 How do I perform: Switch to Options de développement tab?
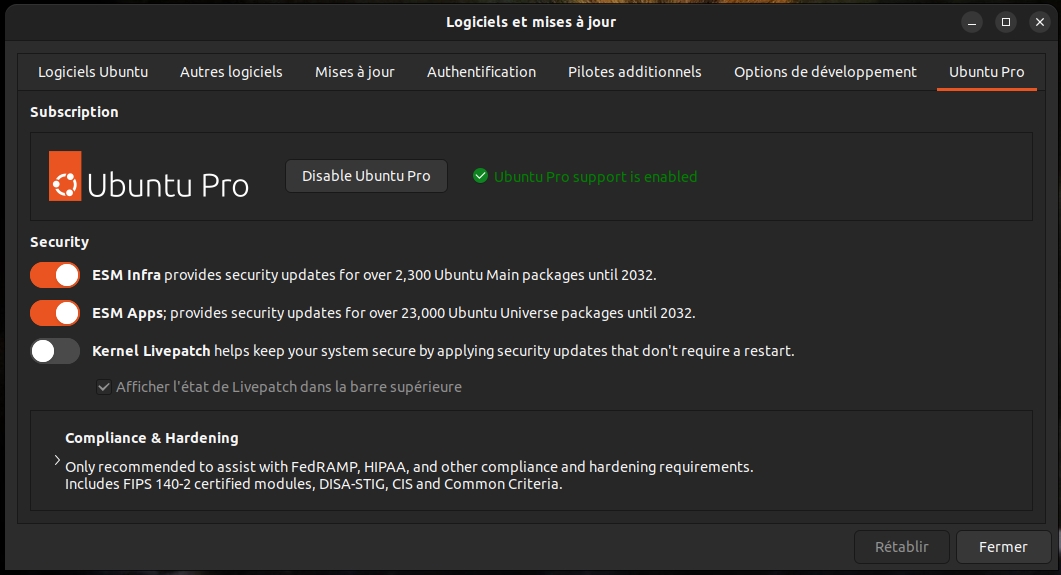825,72
